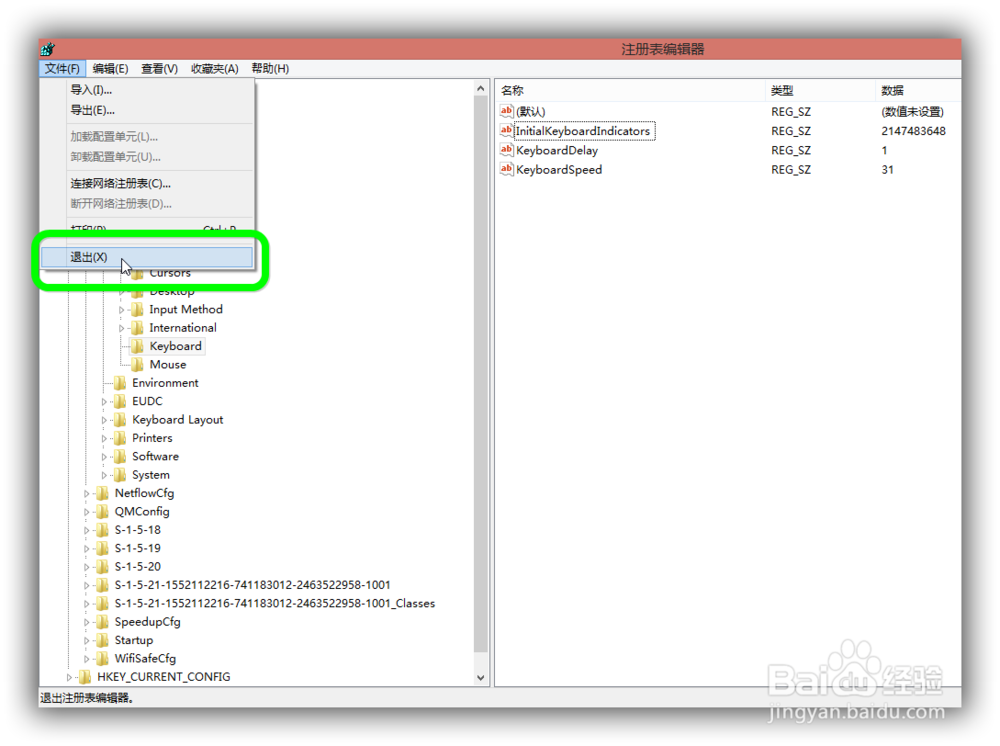Click the Registry Editor icon in the title bar
The image size is (1000, 746).
pos(47,47)
